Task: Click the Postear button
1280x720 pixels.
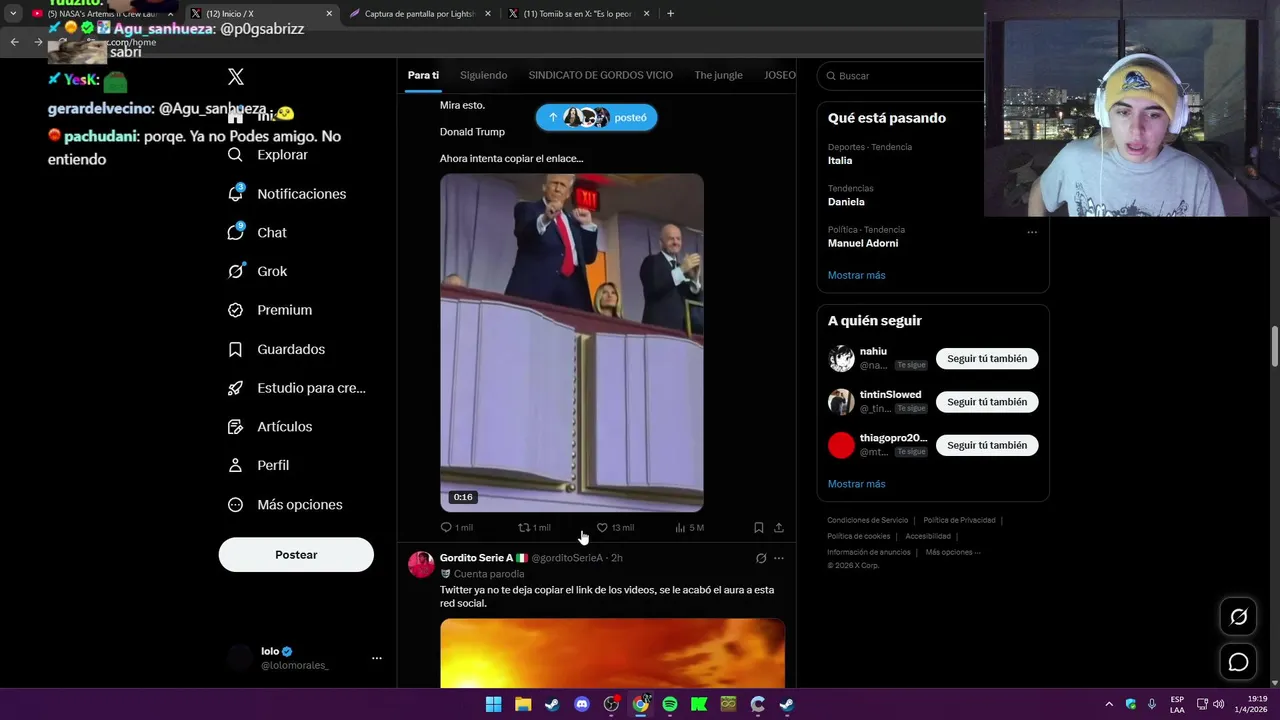Action: click(x=296, y=555)
